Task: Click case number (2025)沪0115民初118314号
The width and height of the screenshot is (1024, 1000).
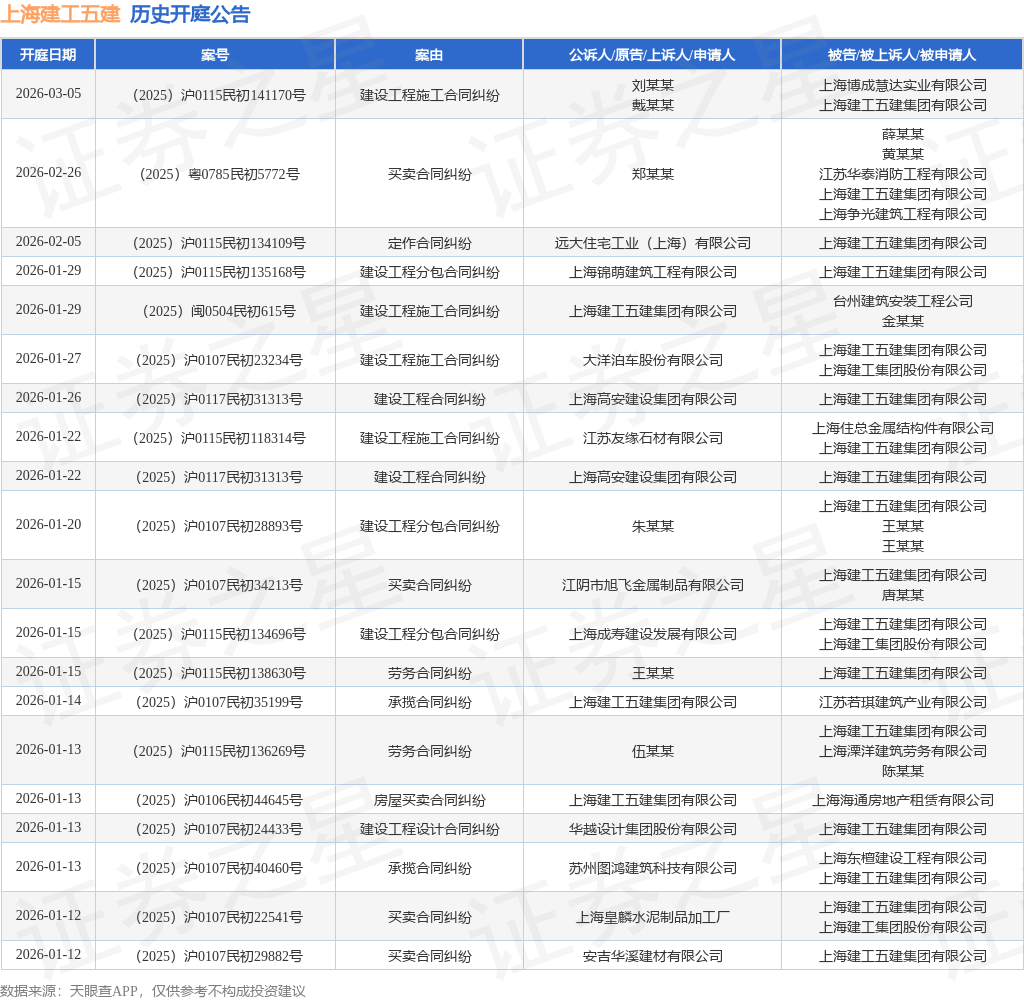Action: (x=219, y=438)
